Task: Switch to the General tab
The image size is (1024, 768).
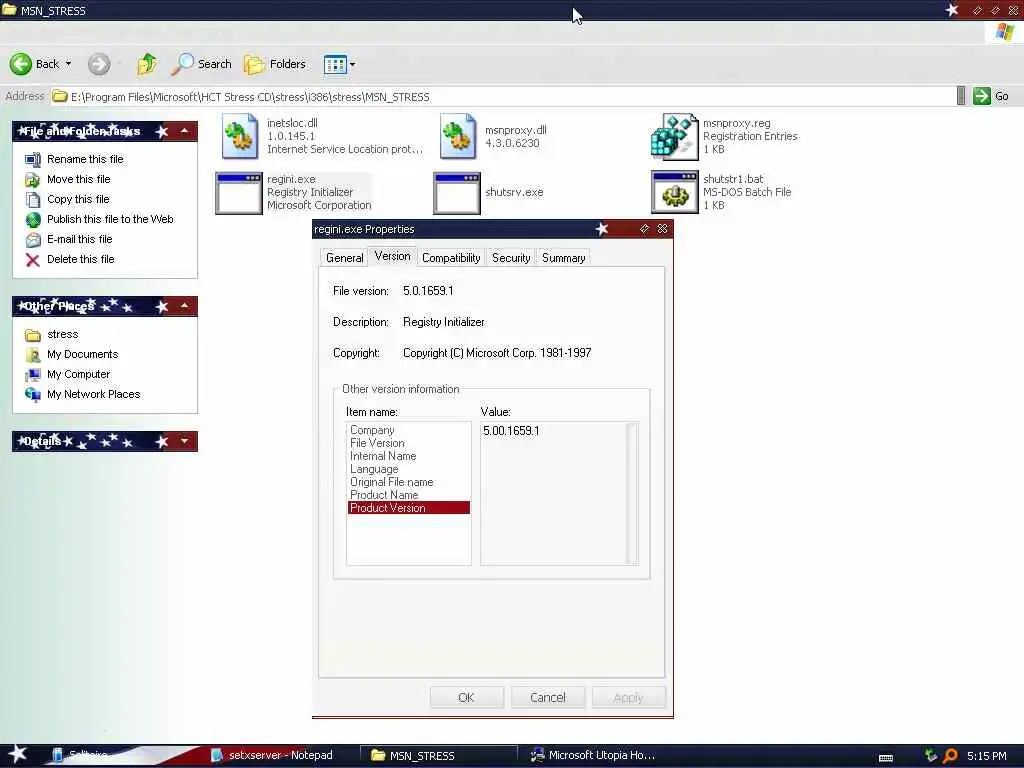Action: (344, 258)
